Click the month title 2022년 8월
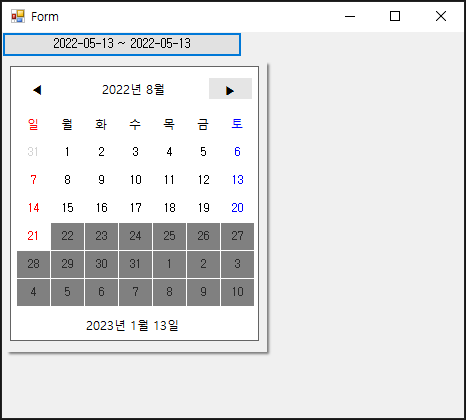 133,89
